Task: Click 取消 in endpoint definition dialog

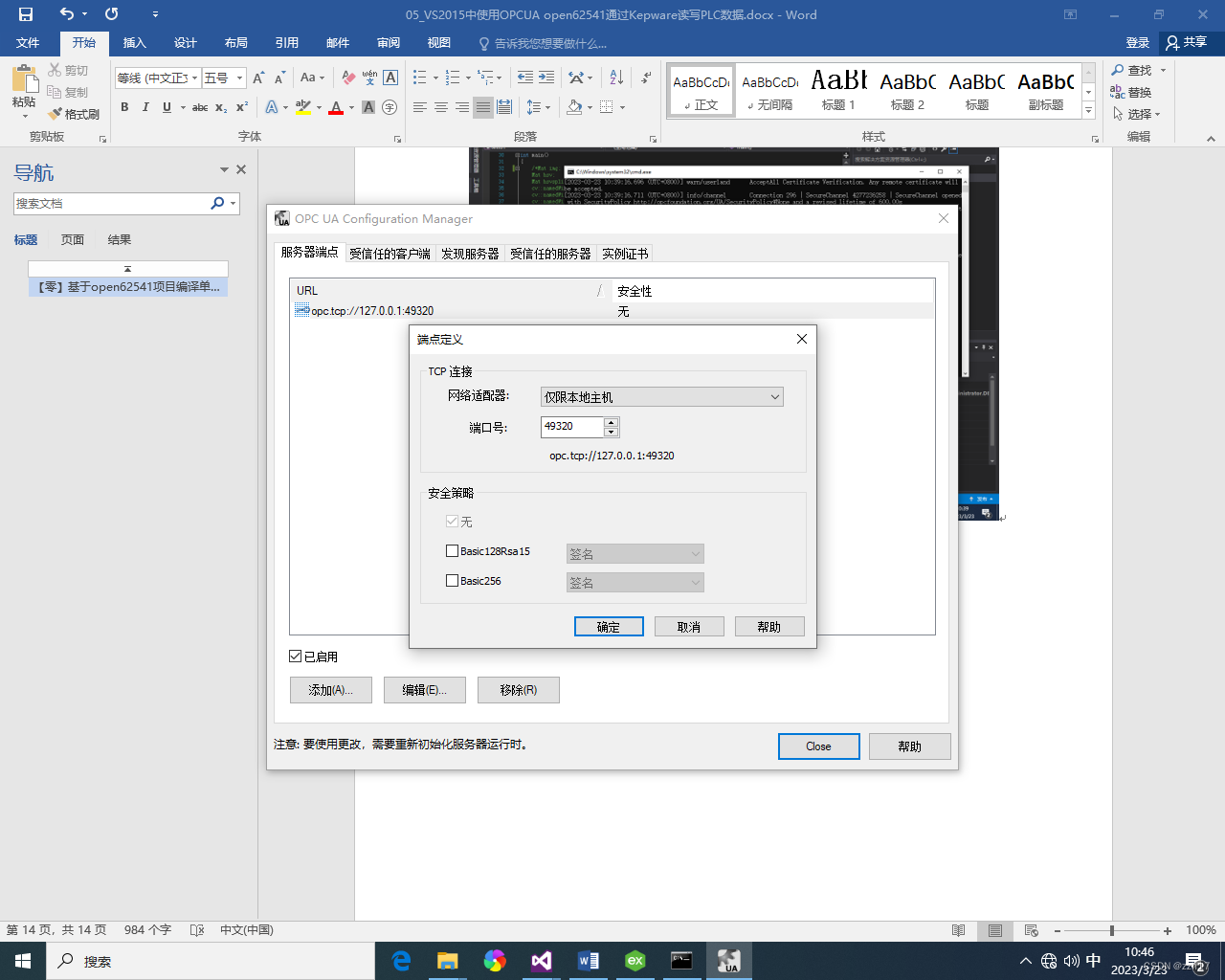Action: point(689,627)
